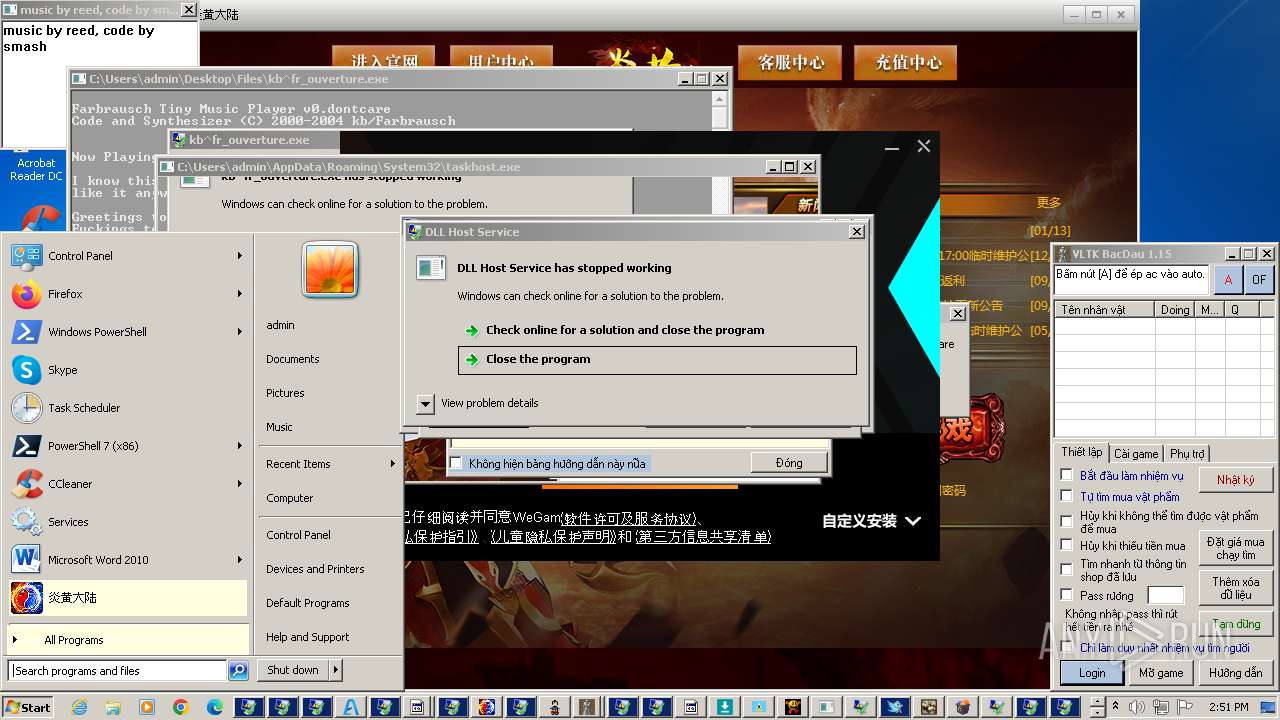1280x720 pixels.
Task: Click the red A button in VLTK BacDau
Action: [x=1228, y=280]
